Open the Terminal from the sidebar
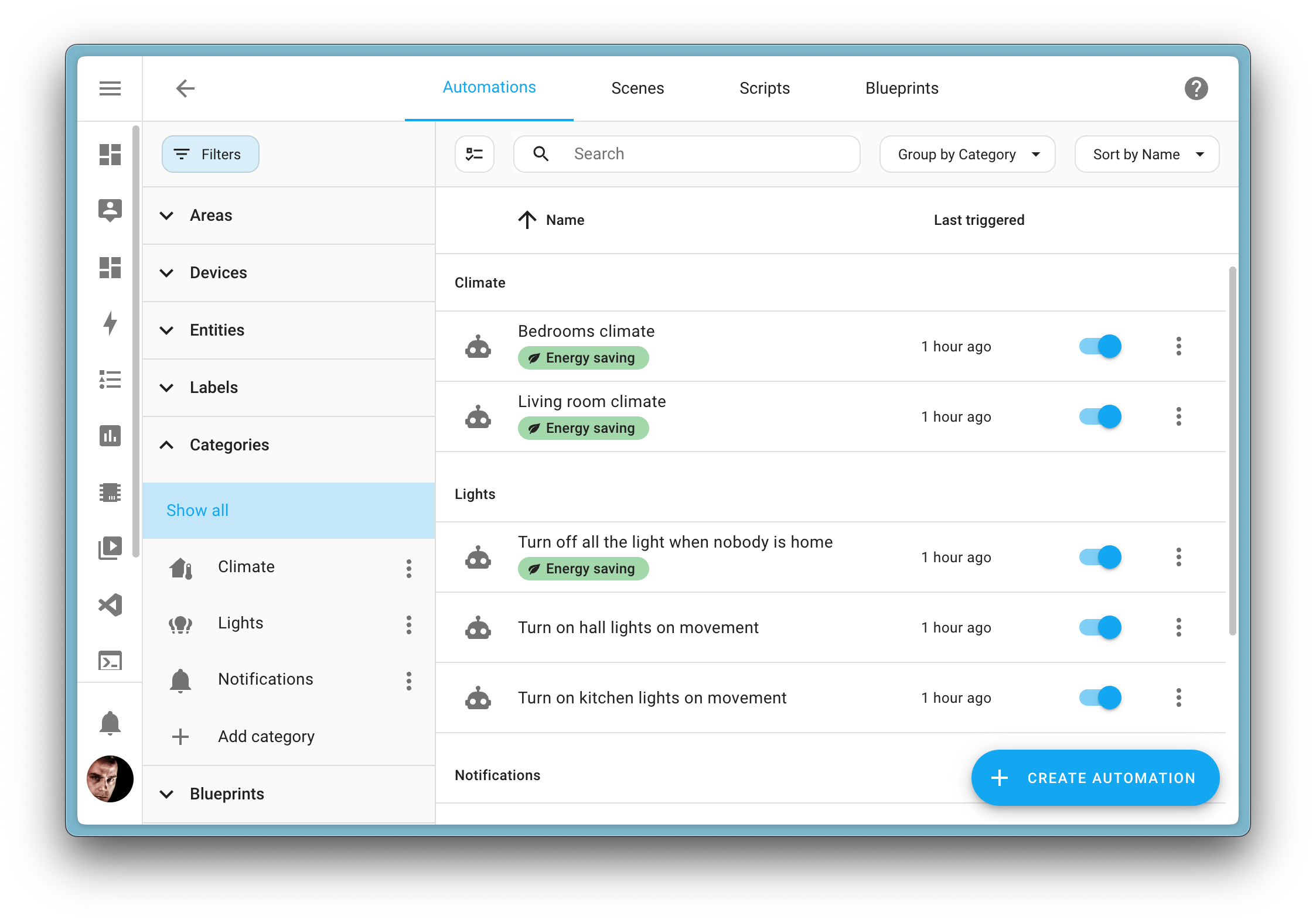The width and height of the screenshot is (1316, 923). click(x=110, y=661)
